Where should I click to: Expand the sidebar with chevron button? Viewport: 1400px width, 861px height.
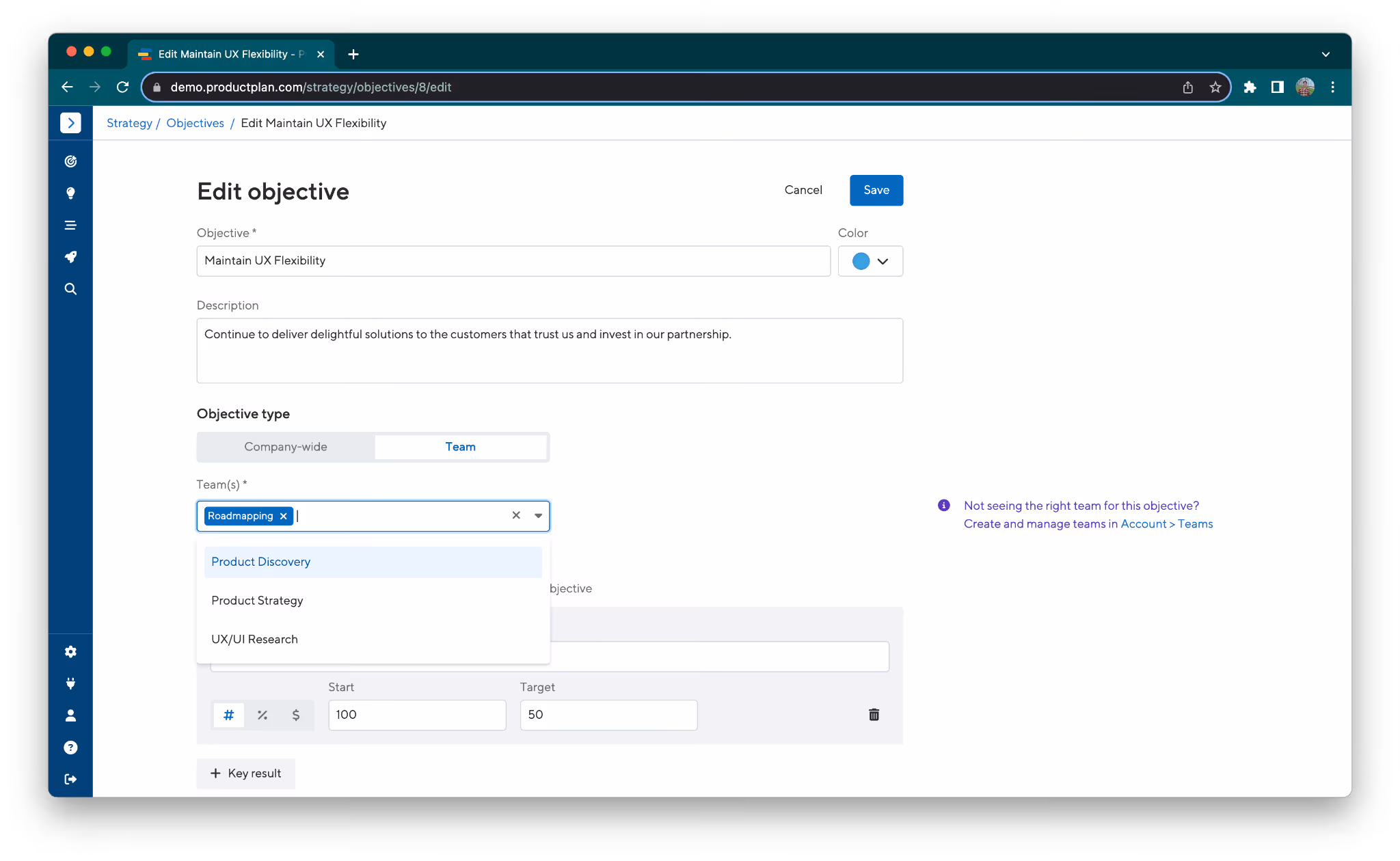point(70,123)
